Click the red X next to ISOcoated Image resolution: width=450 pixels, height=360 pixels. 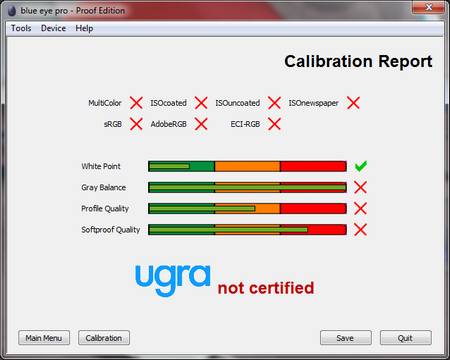201,103
